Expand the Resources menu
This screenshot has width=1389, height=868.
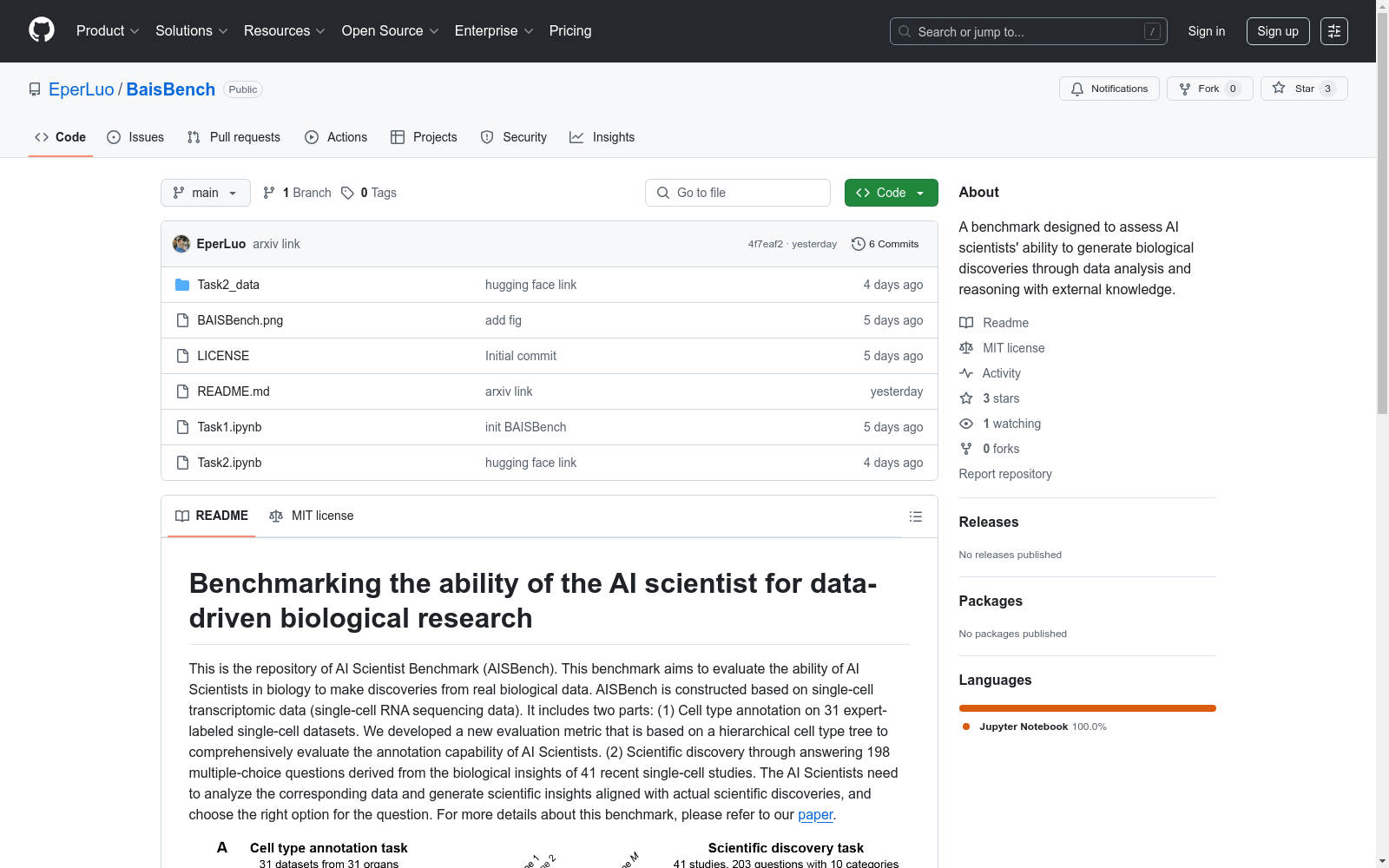(x=285, y=31)
